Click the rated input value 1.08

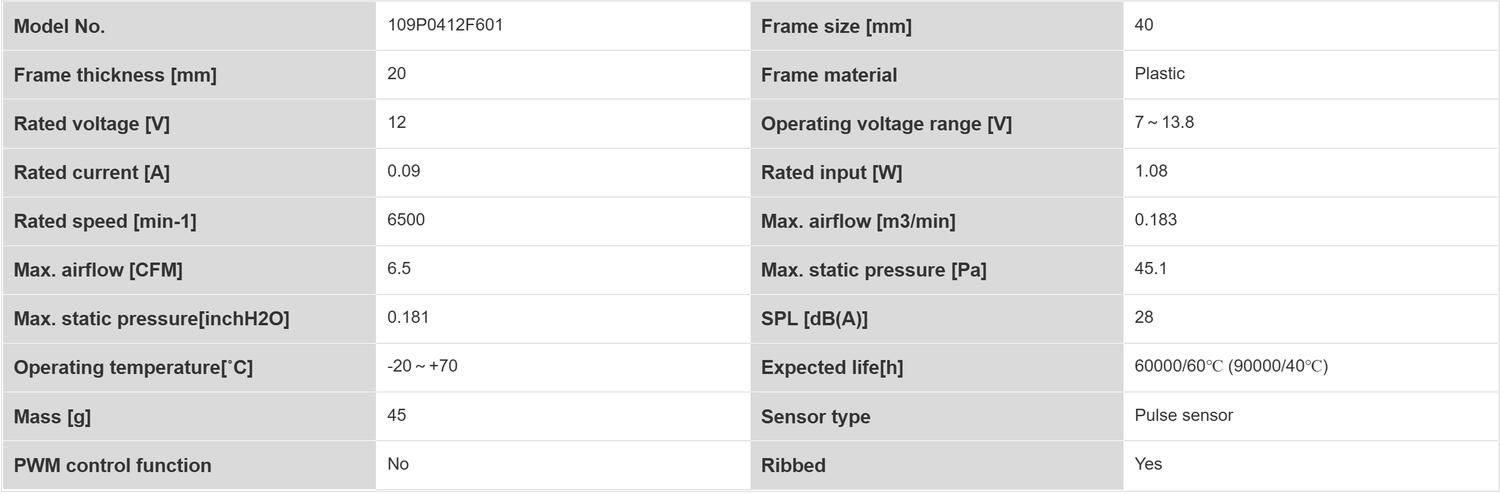pyautogui.click(x=1151, y=171)
